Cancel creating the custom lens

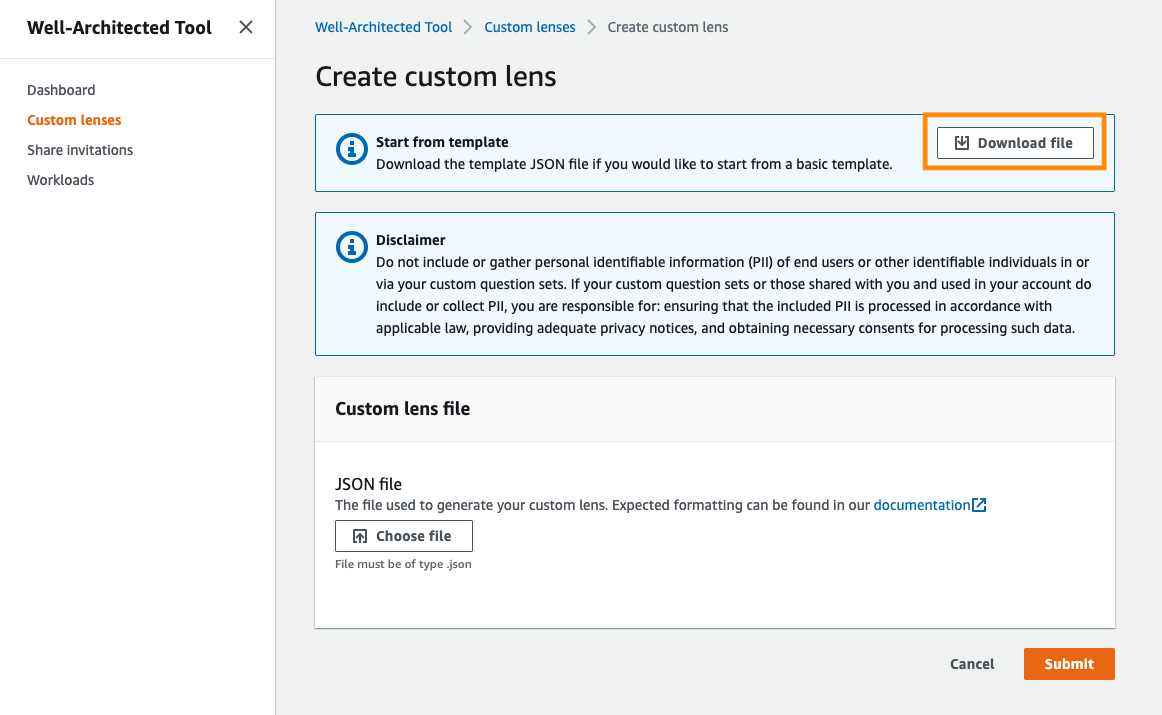(971, 663)
